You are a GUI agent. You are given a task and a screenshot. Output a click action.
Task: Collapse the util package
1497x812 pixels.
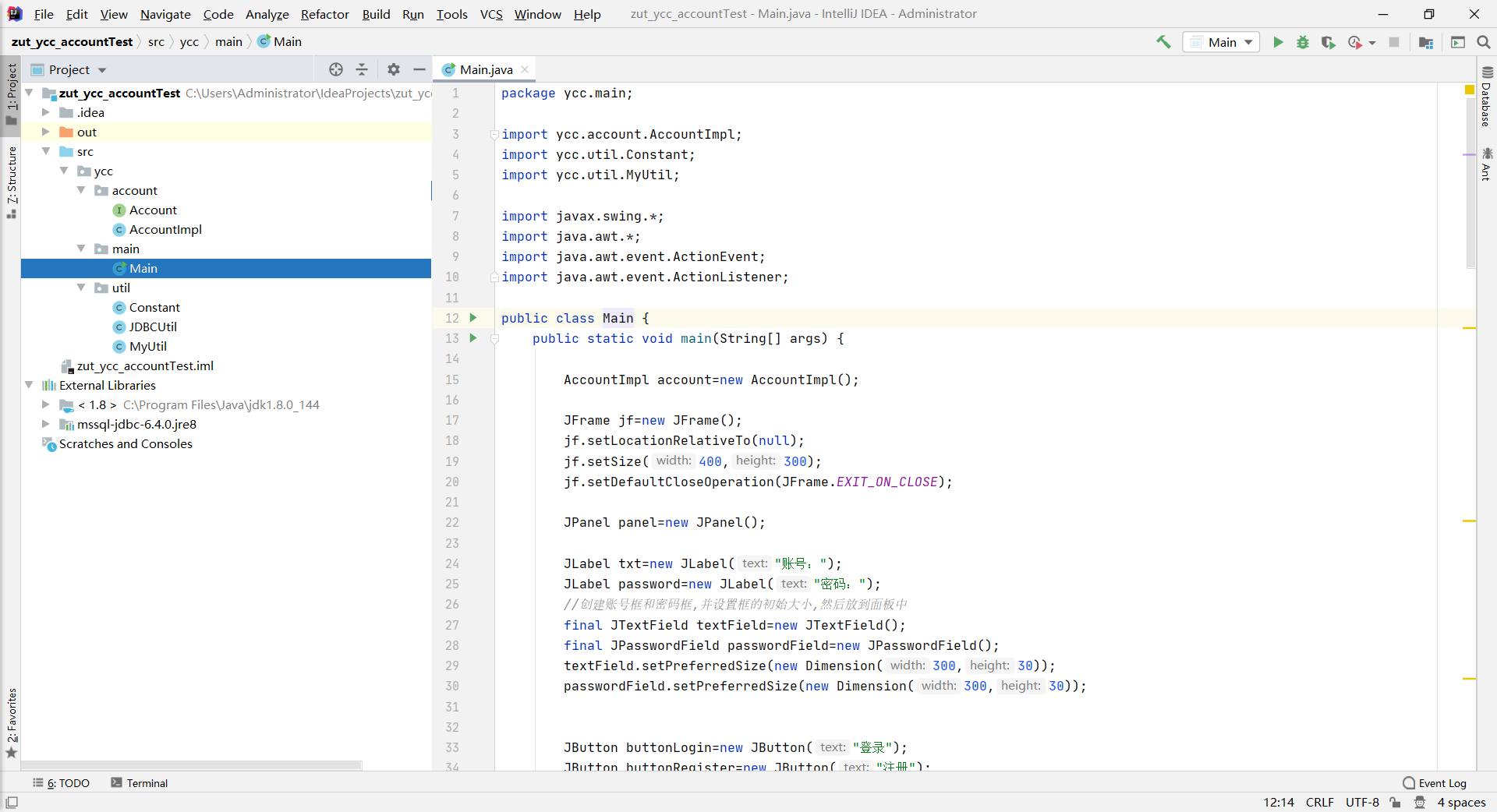(x=81, y=288)
